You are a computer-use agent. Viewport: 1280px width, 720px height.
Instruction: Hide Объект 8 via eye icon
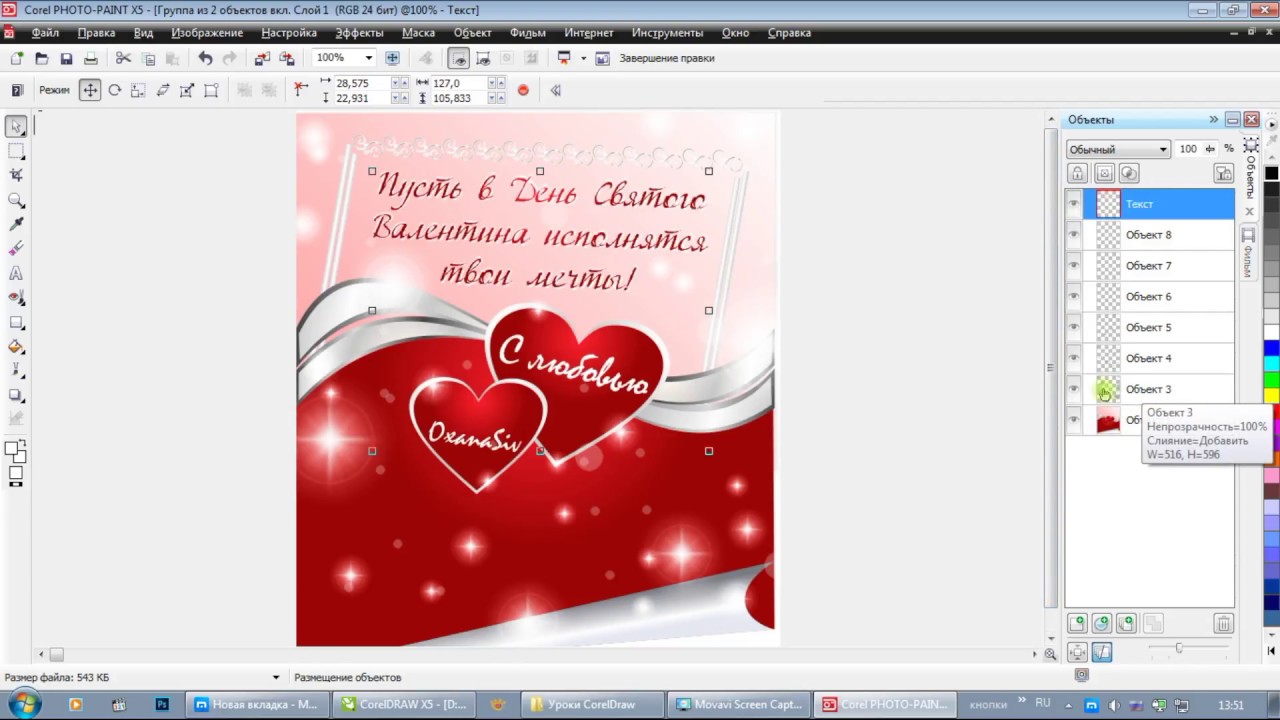[1074, 235]
